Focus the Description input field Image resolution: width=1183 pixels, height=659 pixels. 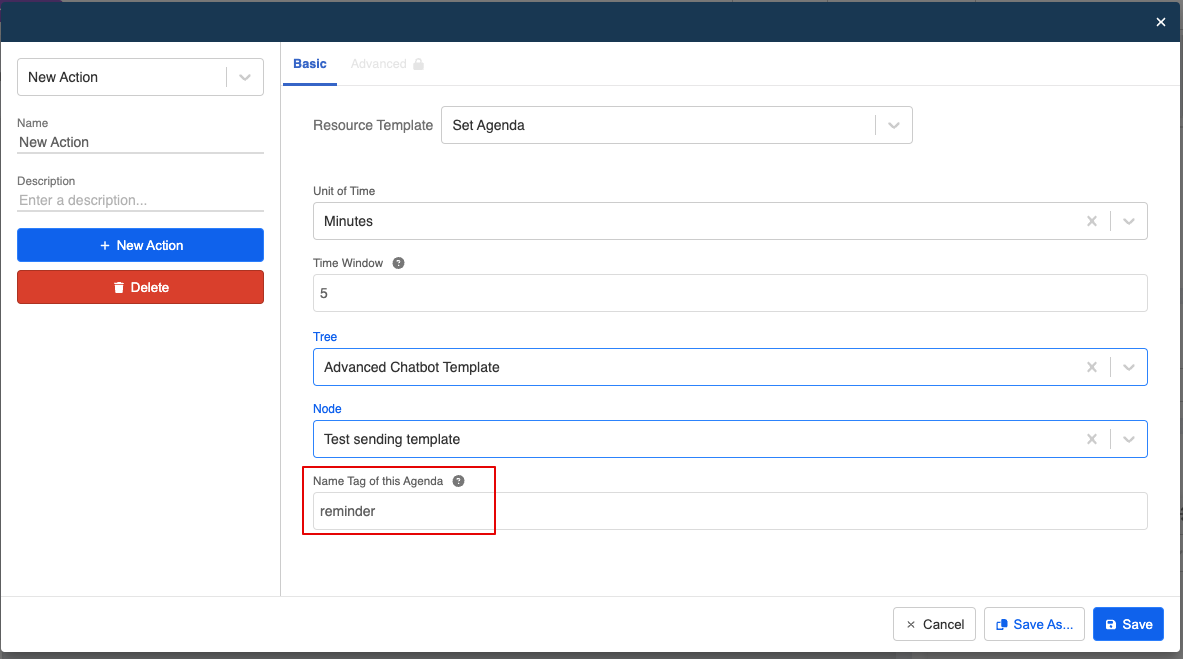pyautogui.click(x=140, y=200)
